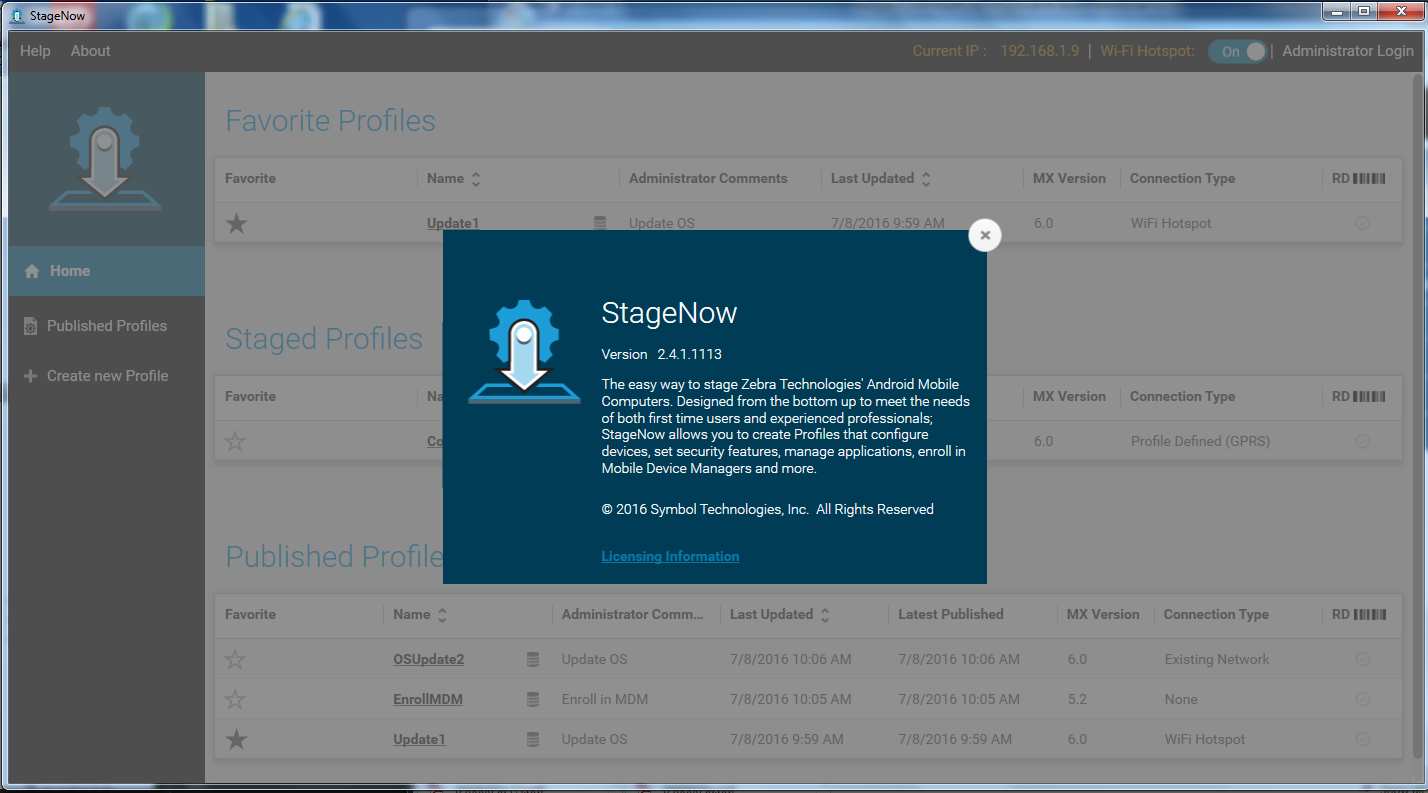Click Administrator Comments header in Favorite Profiles

click(708, 178)
